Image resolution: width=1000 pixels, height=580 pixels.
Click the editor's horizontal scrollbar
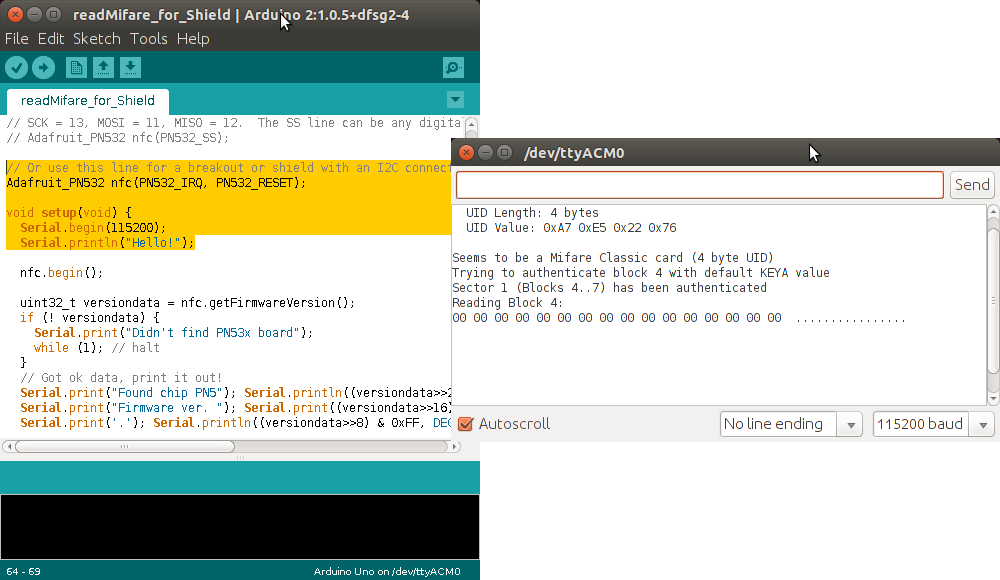125,446
